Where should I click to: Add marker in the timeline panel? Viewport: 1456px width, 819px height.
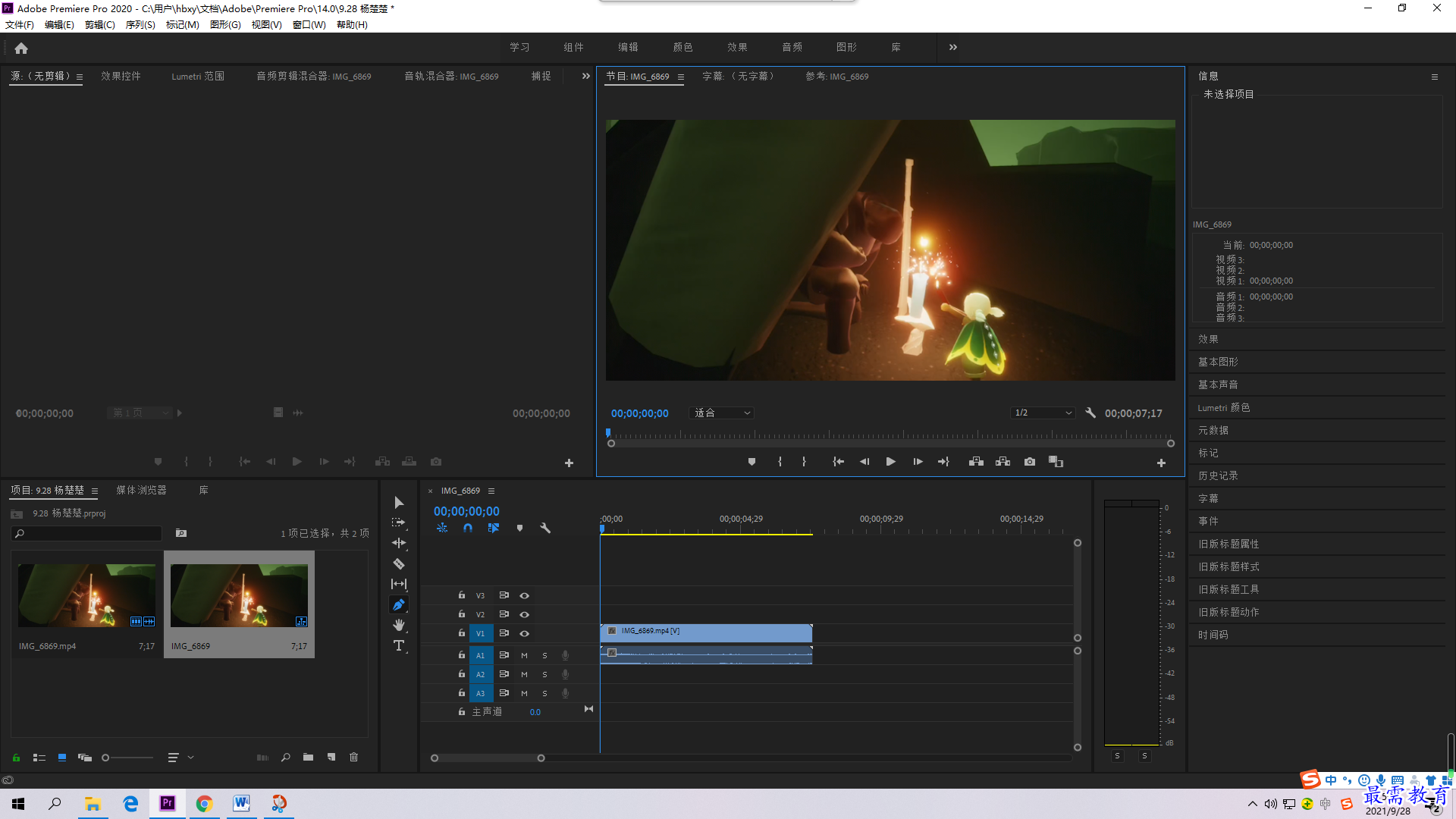pyautogui.click(x=519, y=528)
